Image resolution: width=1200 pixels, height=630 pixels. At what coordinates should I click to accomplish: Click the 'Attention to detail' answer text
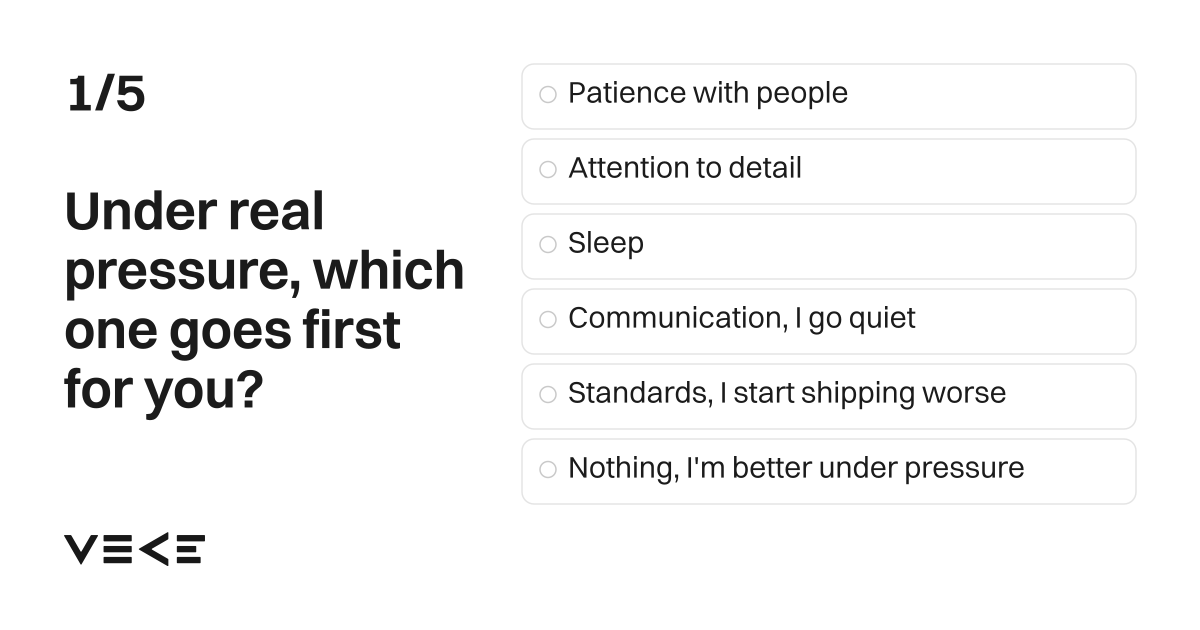tap(685, 168)
